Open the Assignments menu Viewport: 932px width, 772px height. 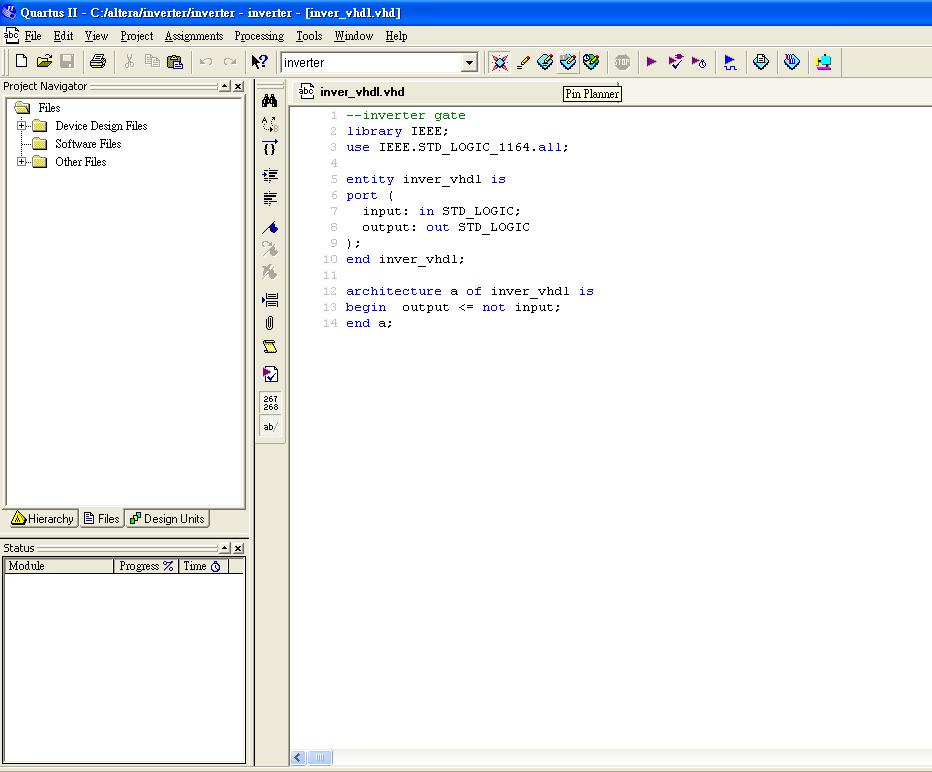[194, 36]
